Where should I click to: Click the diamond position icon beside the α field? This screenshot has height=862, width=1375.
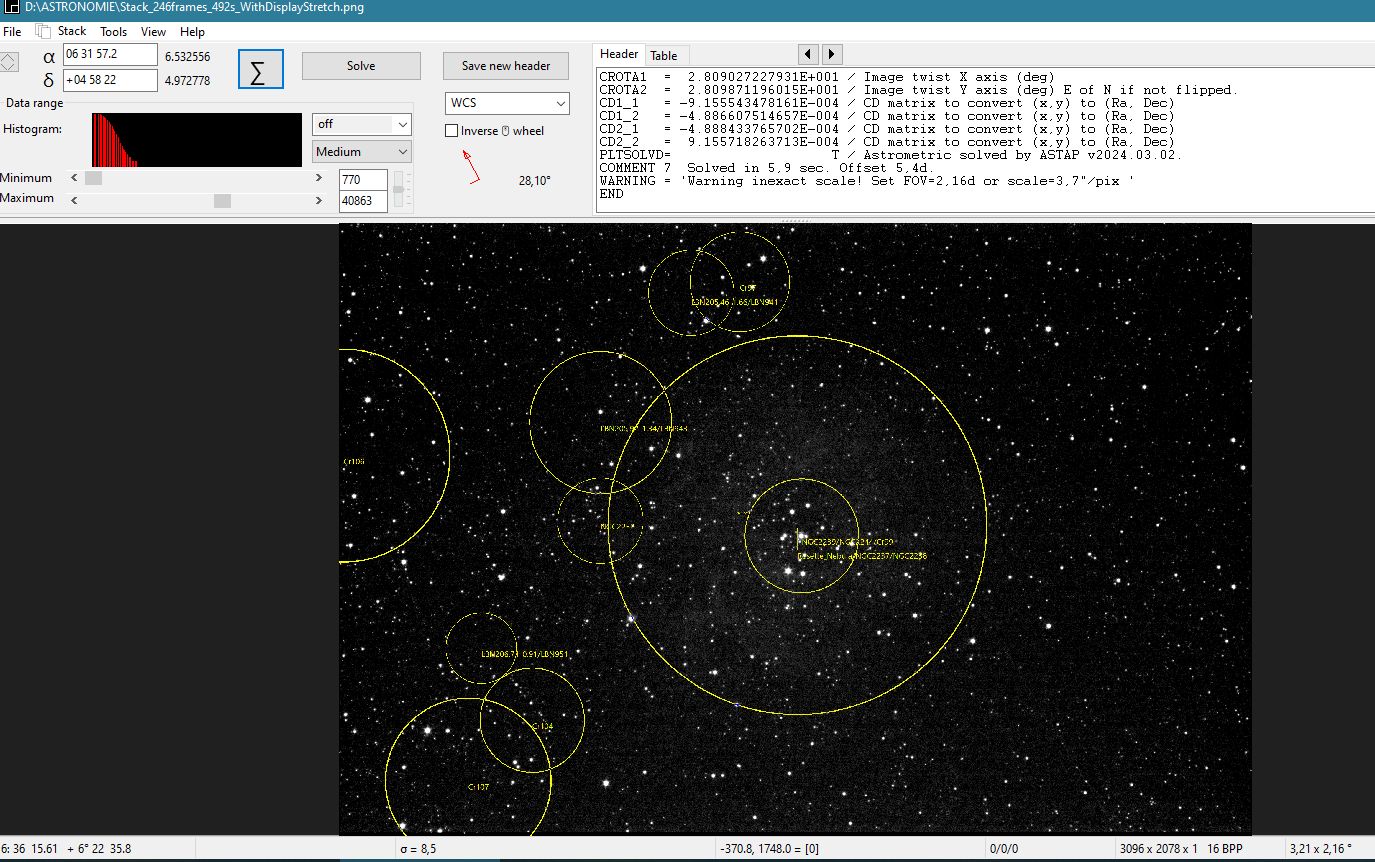coord(11,61)
